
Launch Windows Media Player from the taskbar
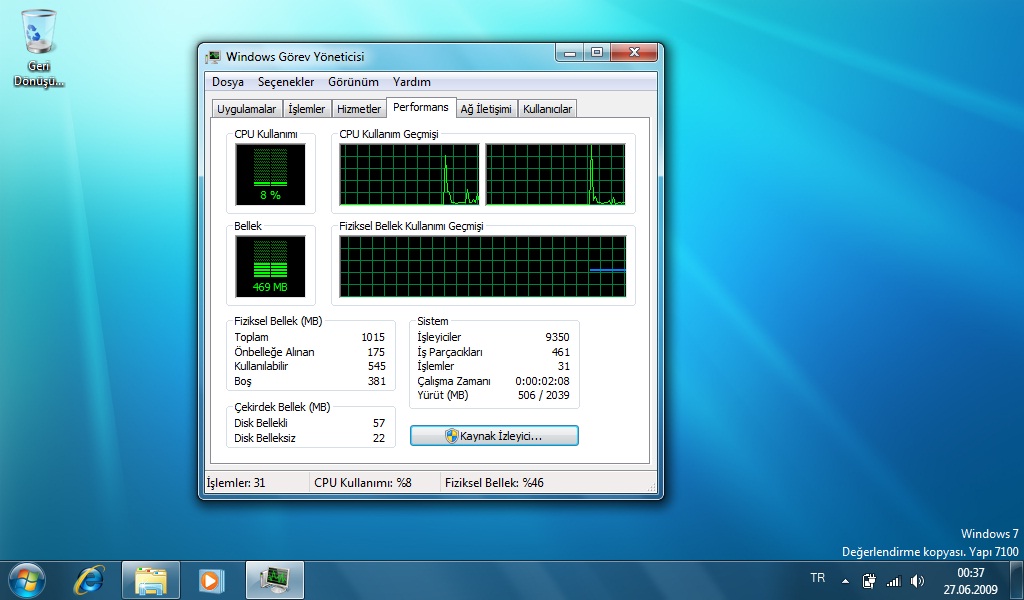(x=211, y=580)
